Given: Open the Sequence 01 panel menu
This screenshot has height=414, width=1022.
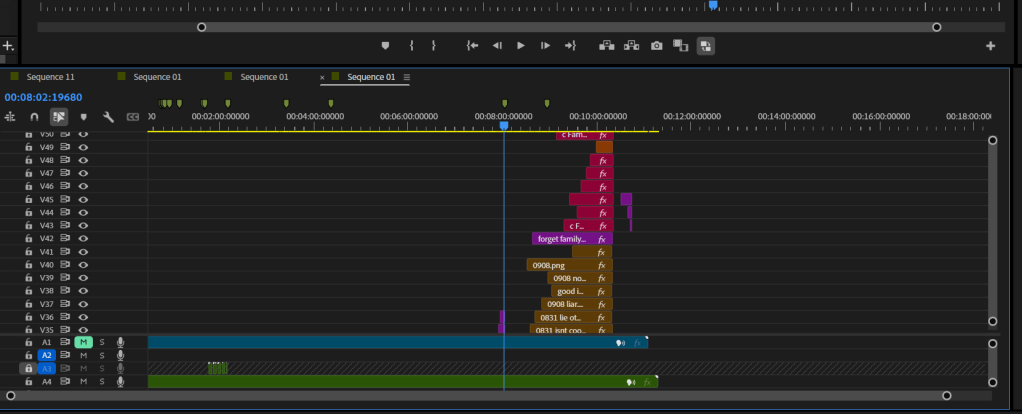Looking at the screenshot, I should (x=407, y=77).
